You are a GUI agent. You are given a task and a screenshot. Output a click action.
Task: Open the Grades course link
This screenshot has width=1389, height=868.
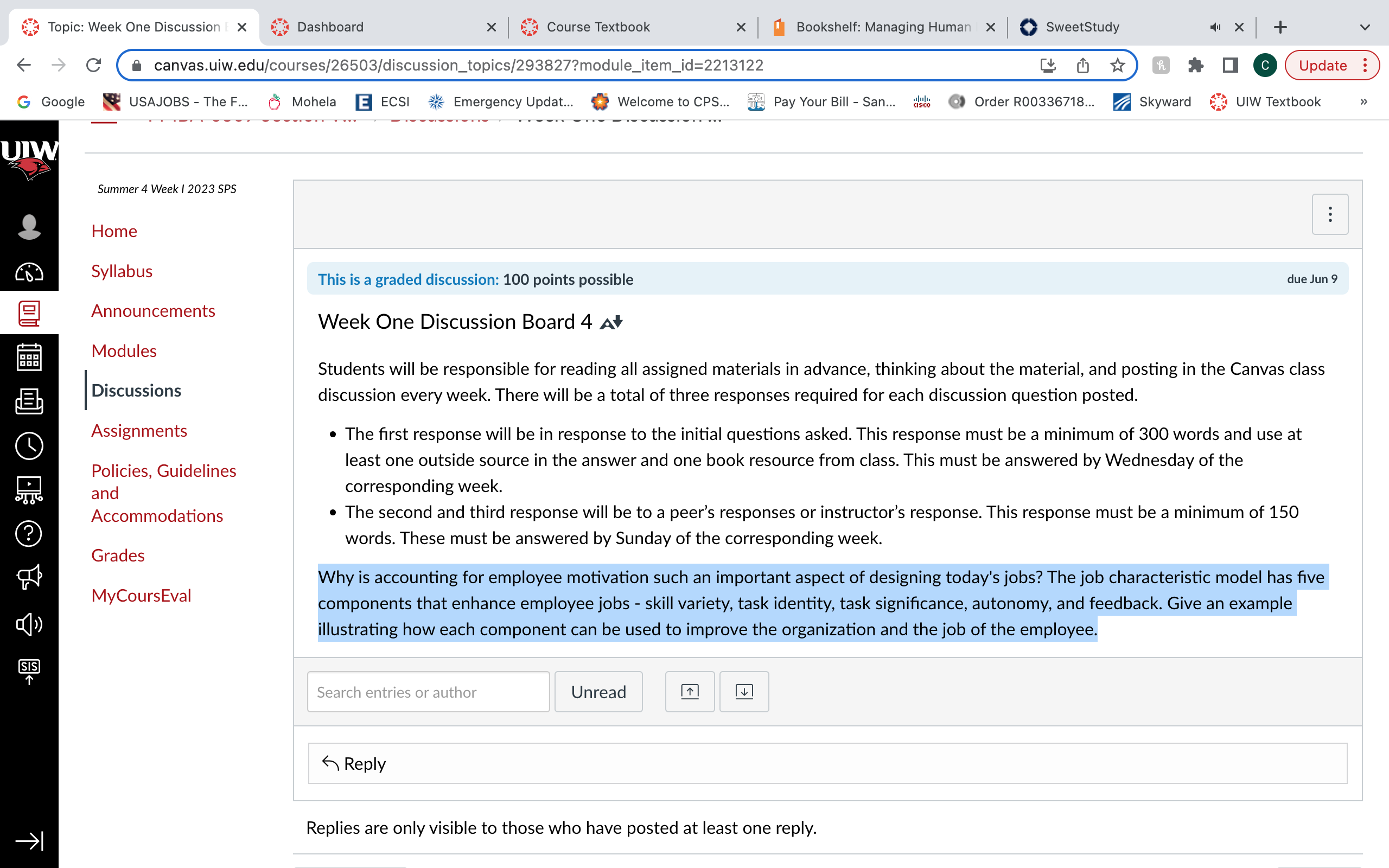click(x=118, y=555)
